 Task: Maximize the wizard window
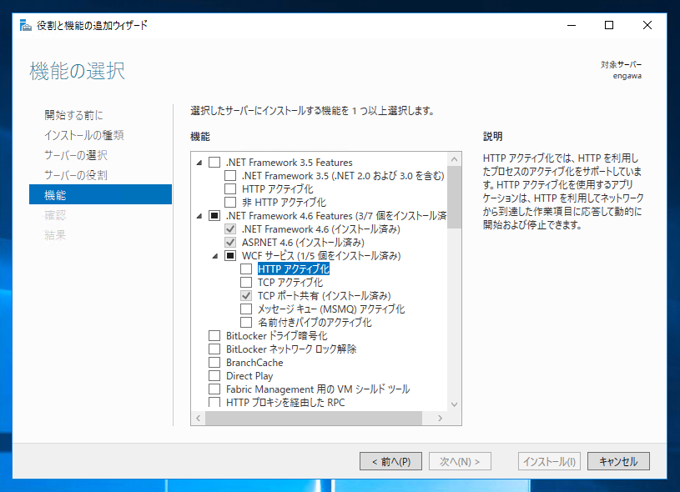(609, 25)
